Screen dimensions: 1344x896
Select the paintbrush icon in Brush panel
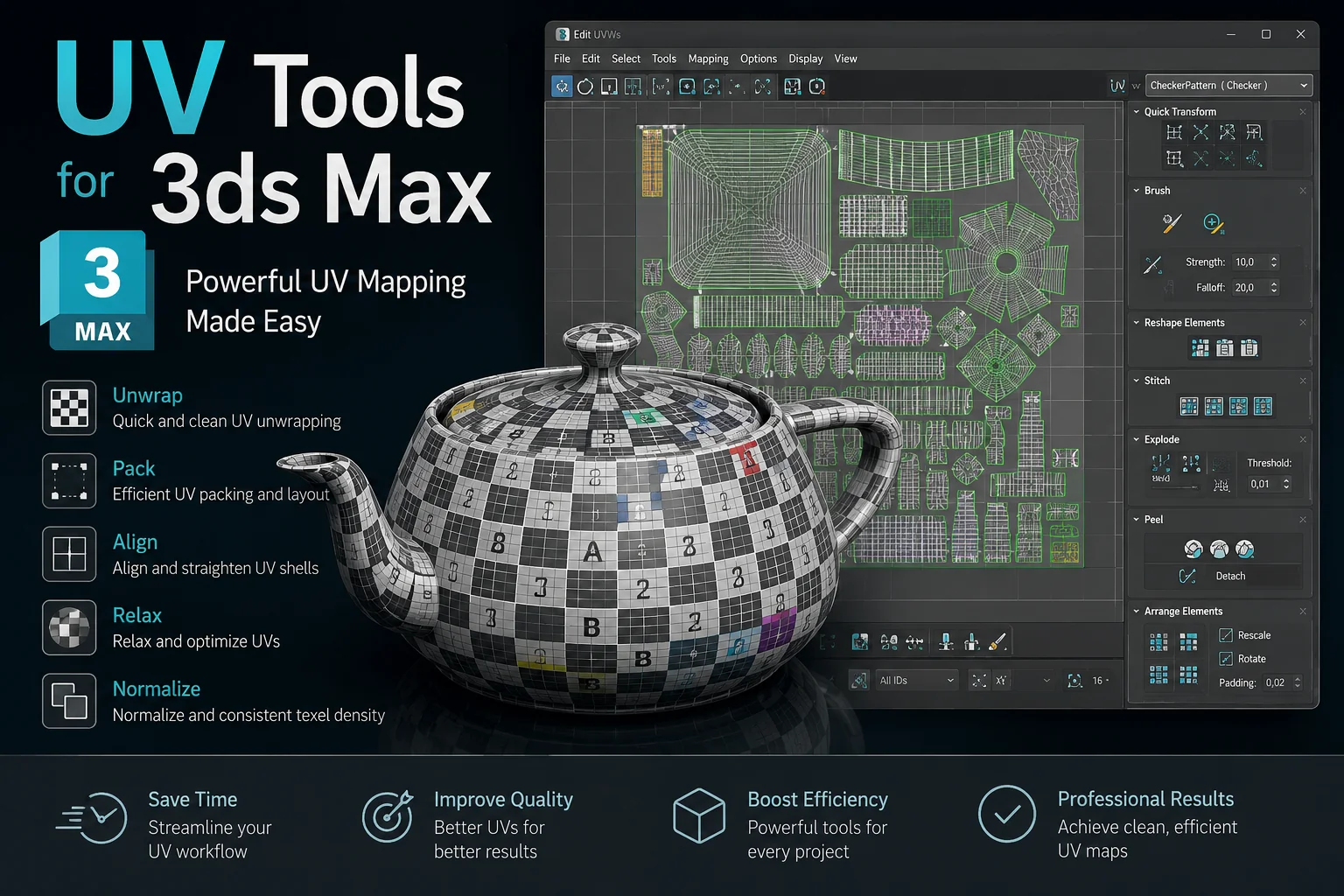pyautogui.click(x=1172, y=223)
